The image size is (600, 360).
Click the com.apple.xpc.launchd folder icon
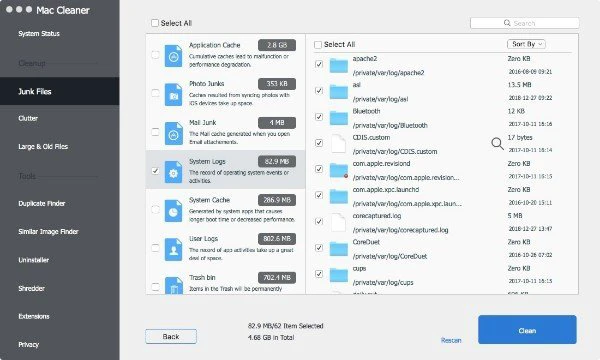339,196
